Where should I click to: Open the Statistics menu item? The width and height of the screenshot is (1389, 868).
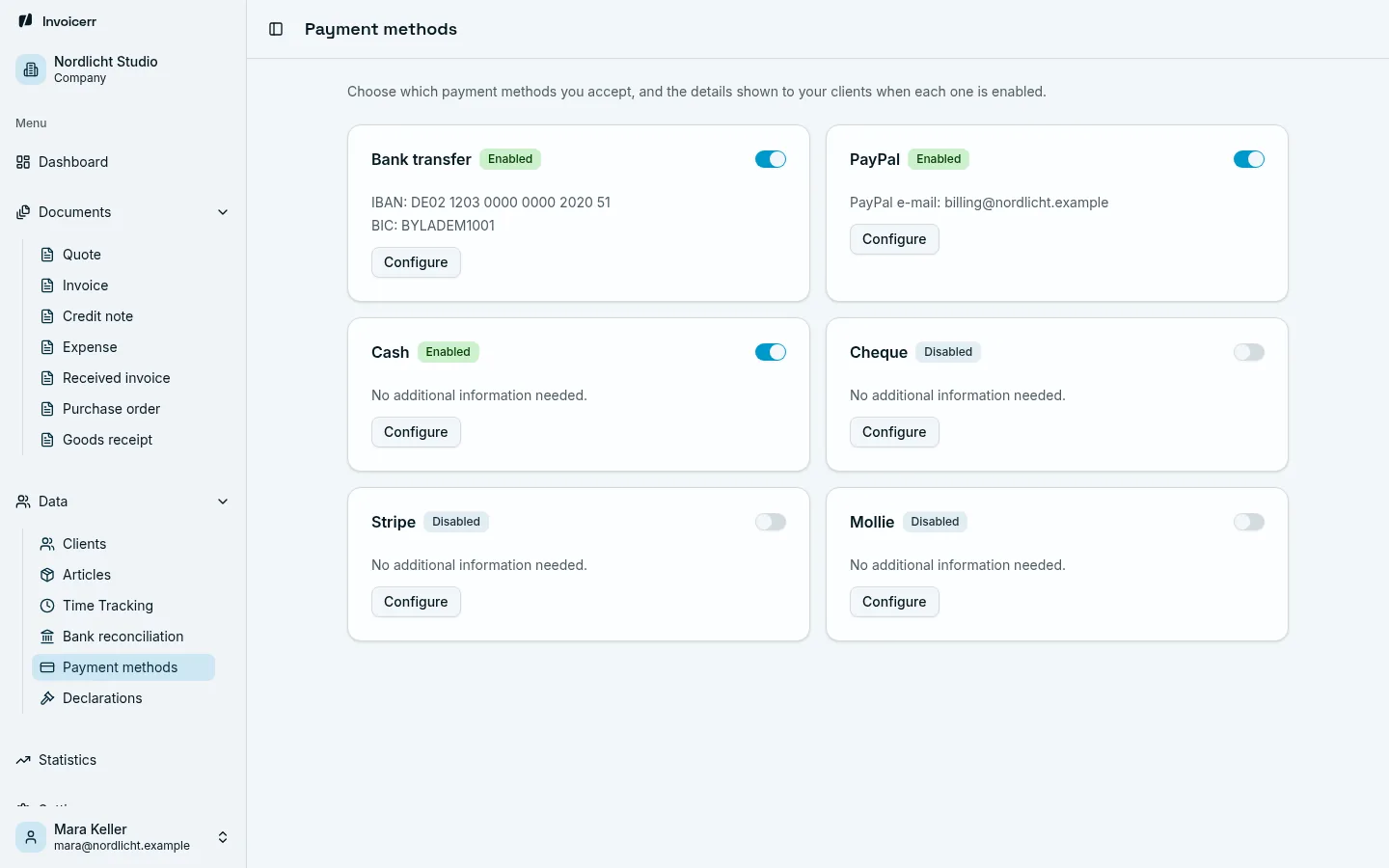point(123,760)
